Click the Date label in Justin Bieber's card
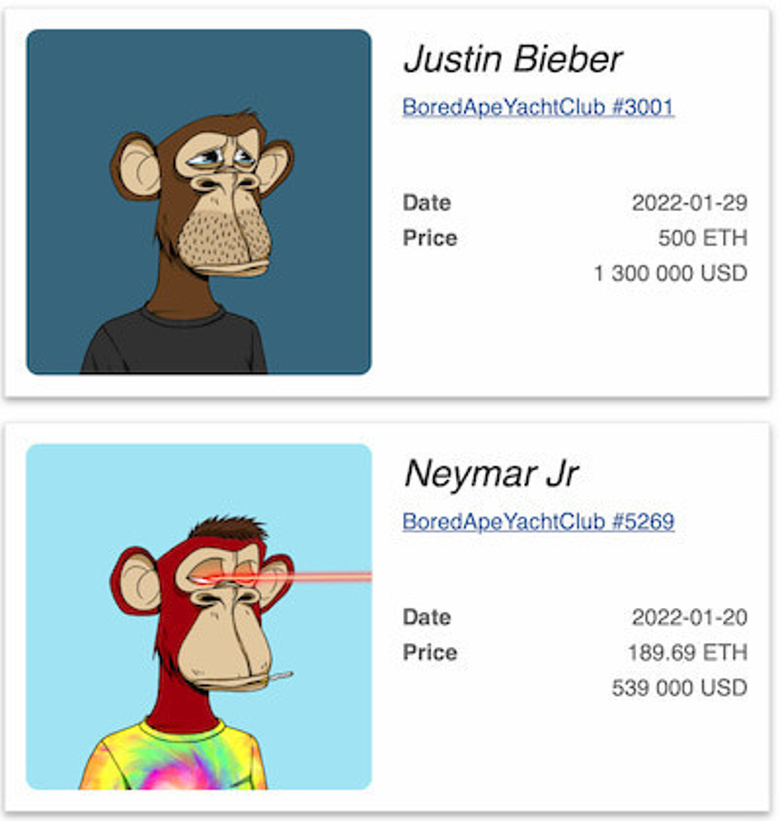Viewport: 780px width, 821px height. [426, 203]
